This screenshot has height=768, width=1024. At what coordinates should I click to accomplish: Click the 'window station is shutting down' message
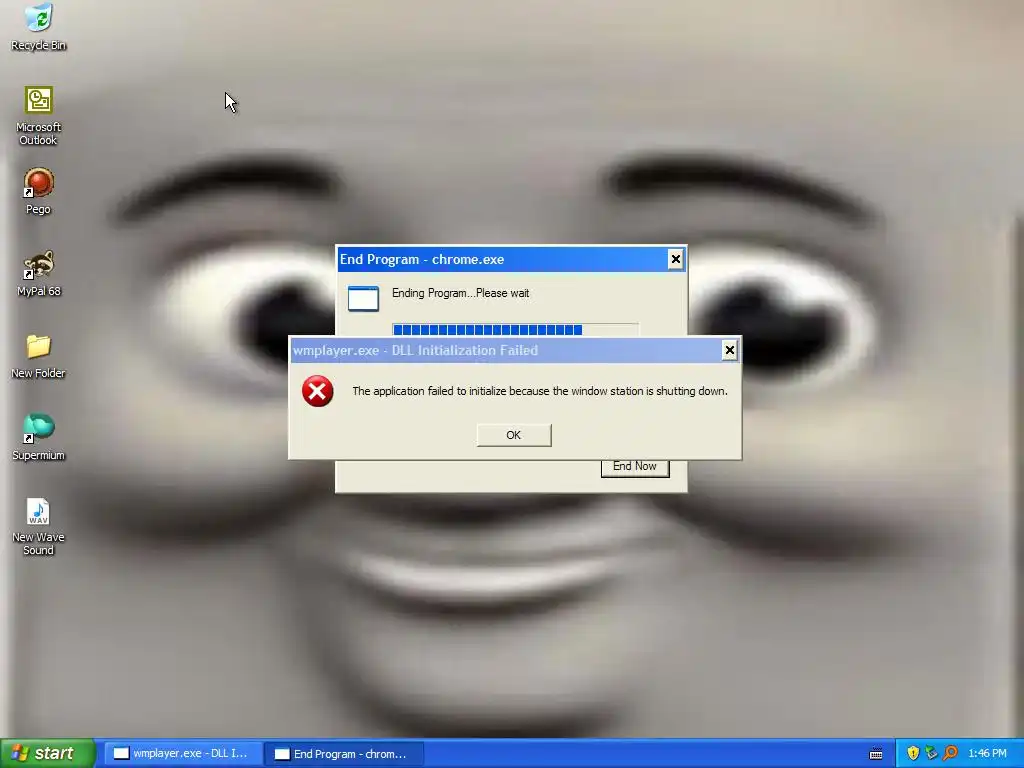click(539, 391)
